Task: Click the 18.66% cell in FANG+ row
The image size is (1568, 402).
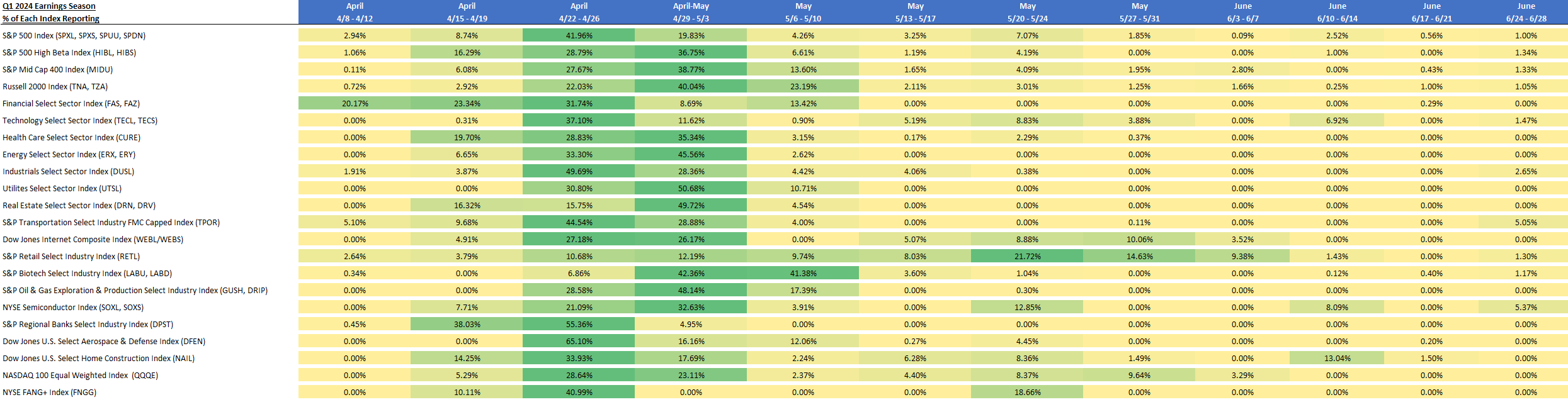Action: point(1027,393)
